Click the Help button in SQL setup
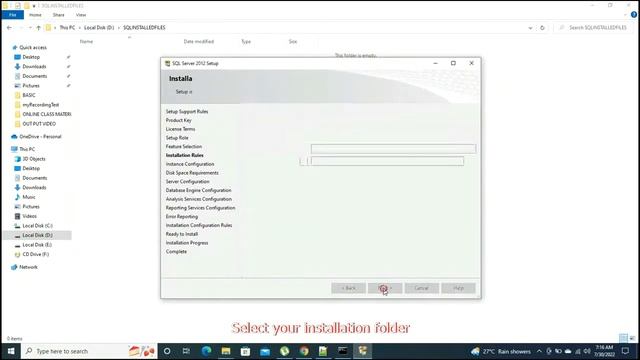 pyautogui.click(x=458, y=288)
